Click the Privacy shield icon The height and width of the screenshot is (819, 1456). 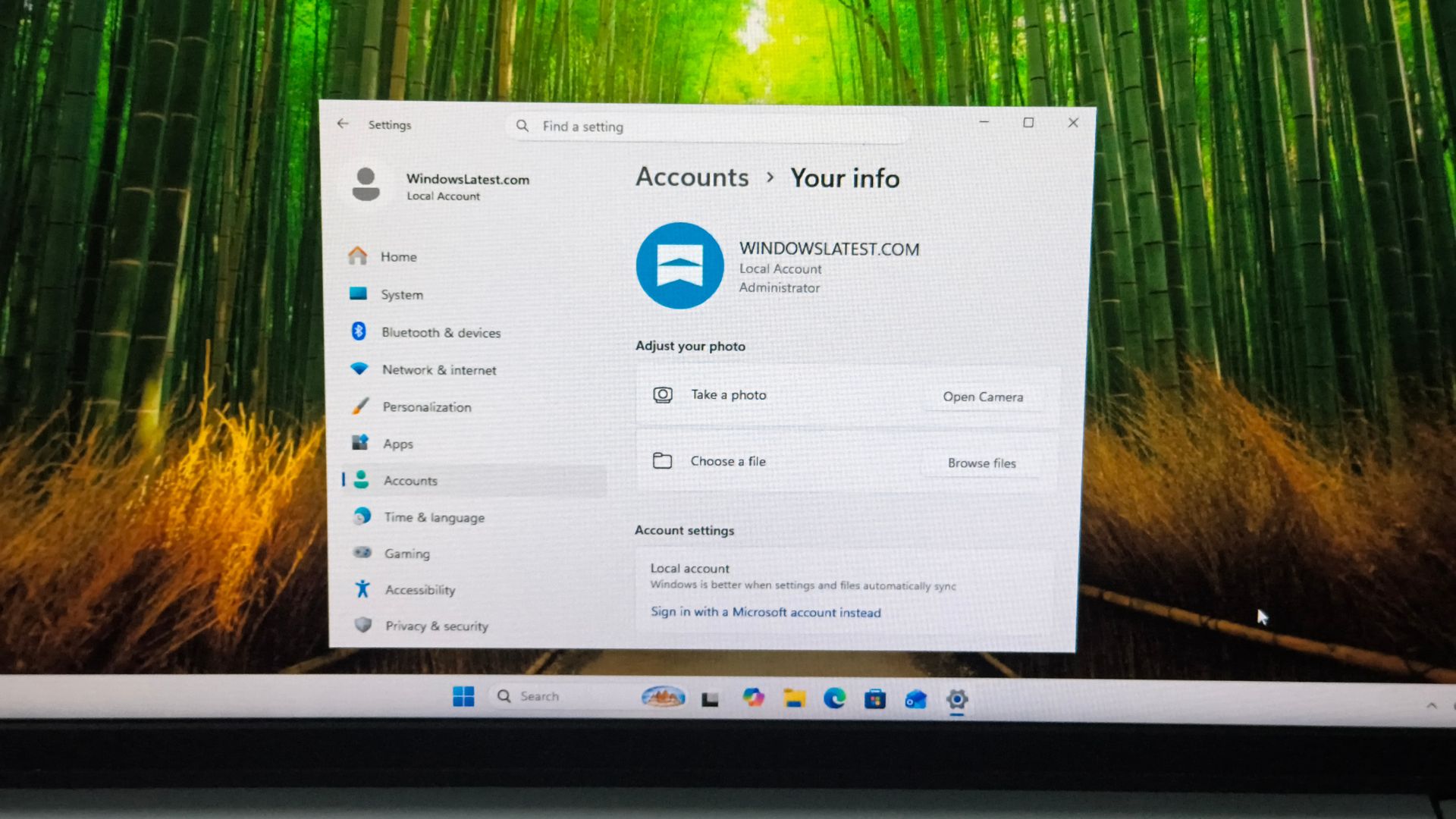(363, 624)
